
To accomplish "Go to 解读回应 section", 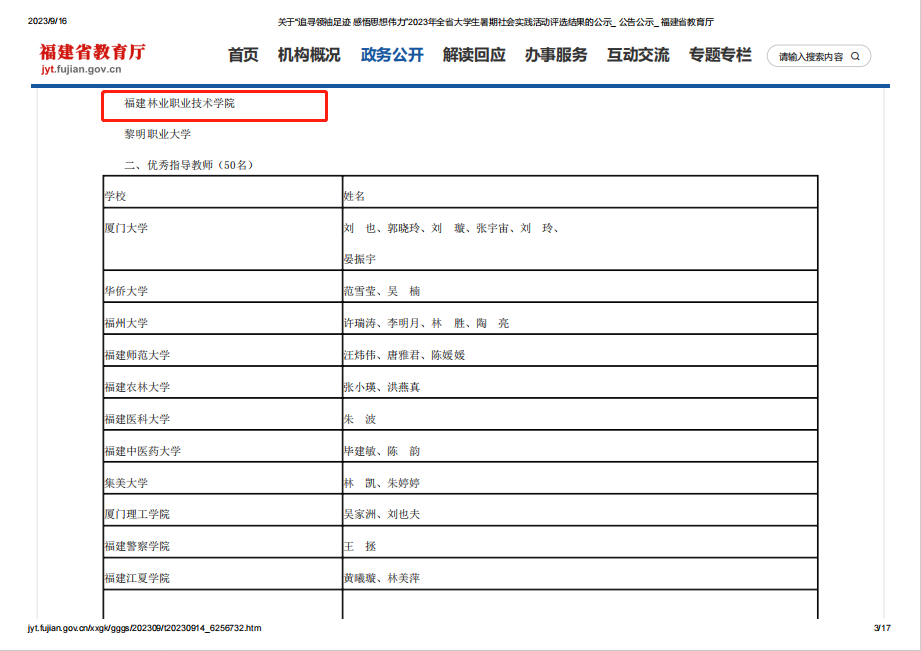I will (x=474, y=55).
